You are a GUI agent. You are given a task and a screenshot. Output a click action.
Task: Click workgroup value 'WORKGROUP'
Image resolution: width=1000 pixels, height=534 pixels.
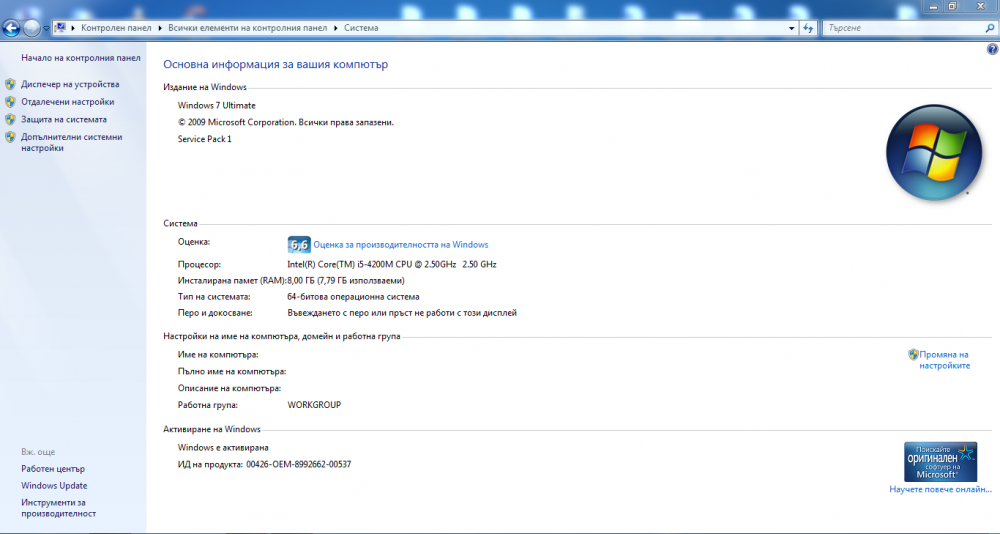(x=314, y=404)
